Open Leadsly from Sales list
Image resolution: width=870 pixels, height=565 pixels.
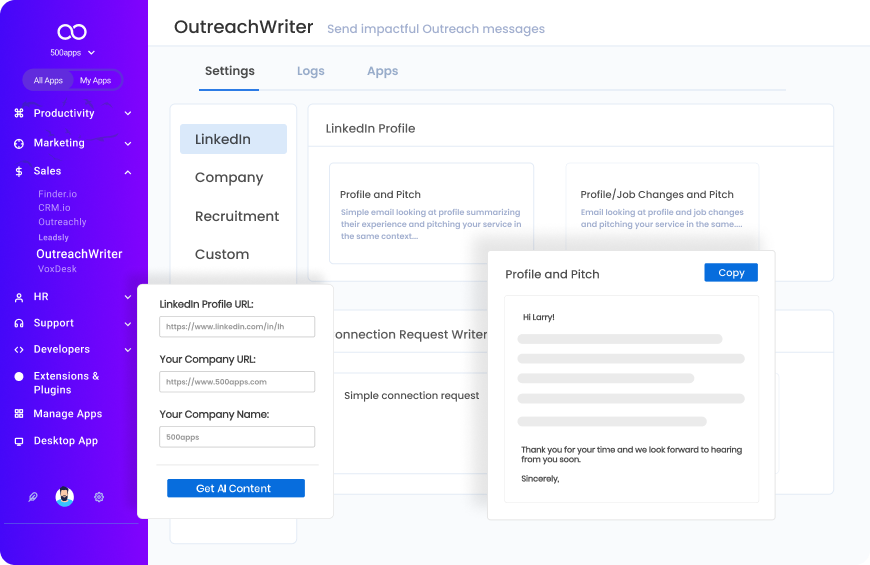point(53,237)
